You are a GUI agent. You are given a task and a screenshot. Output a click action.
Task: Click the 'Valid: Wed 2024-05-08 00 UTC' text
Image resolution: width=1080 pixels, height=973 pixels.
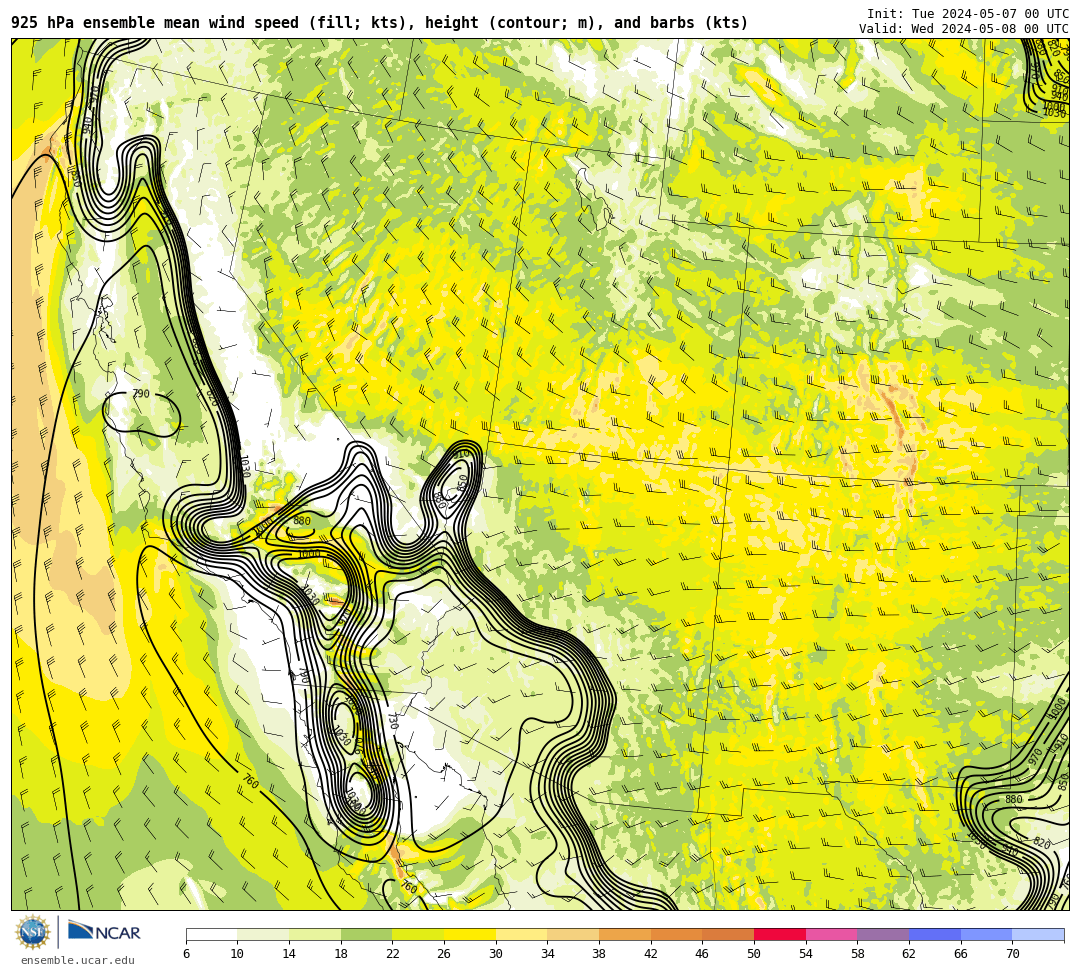click(x=964, y=28)
